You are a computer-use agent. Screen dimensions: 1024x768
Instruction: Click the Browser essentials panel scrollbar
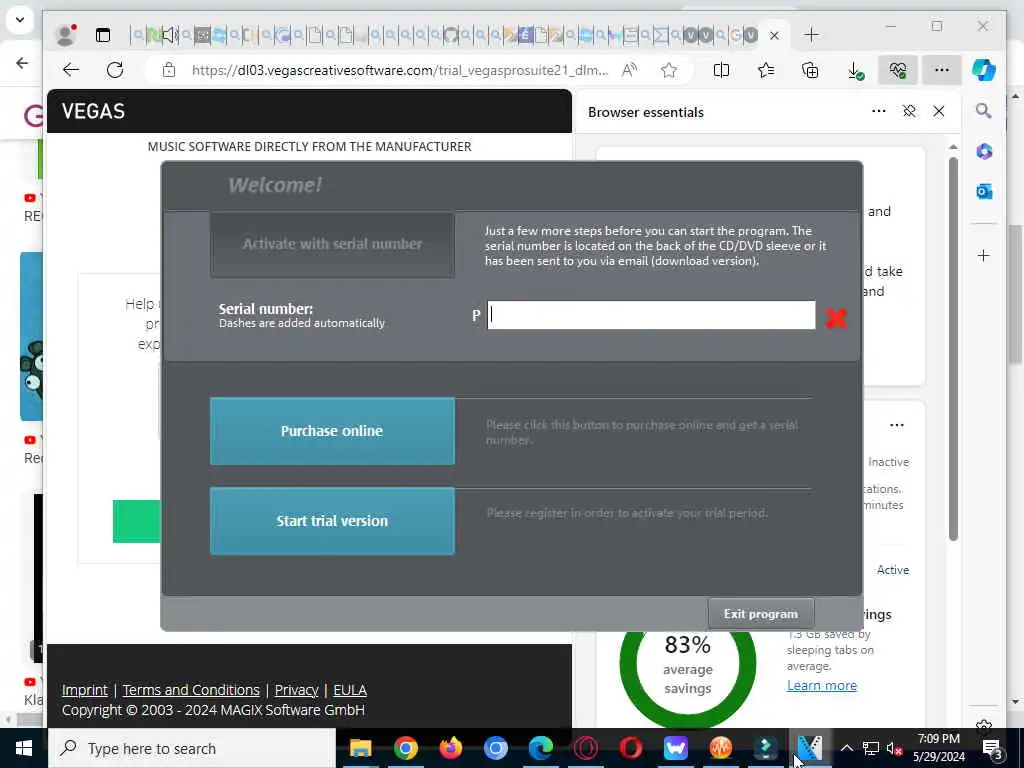pos(953,349)
